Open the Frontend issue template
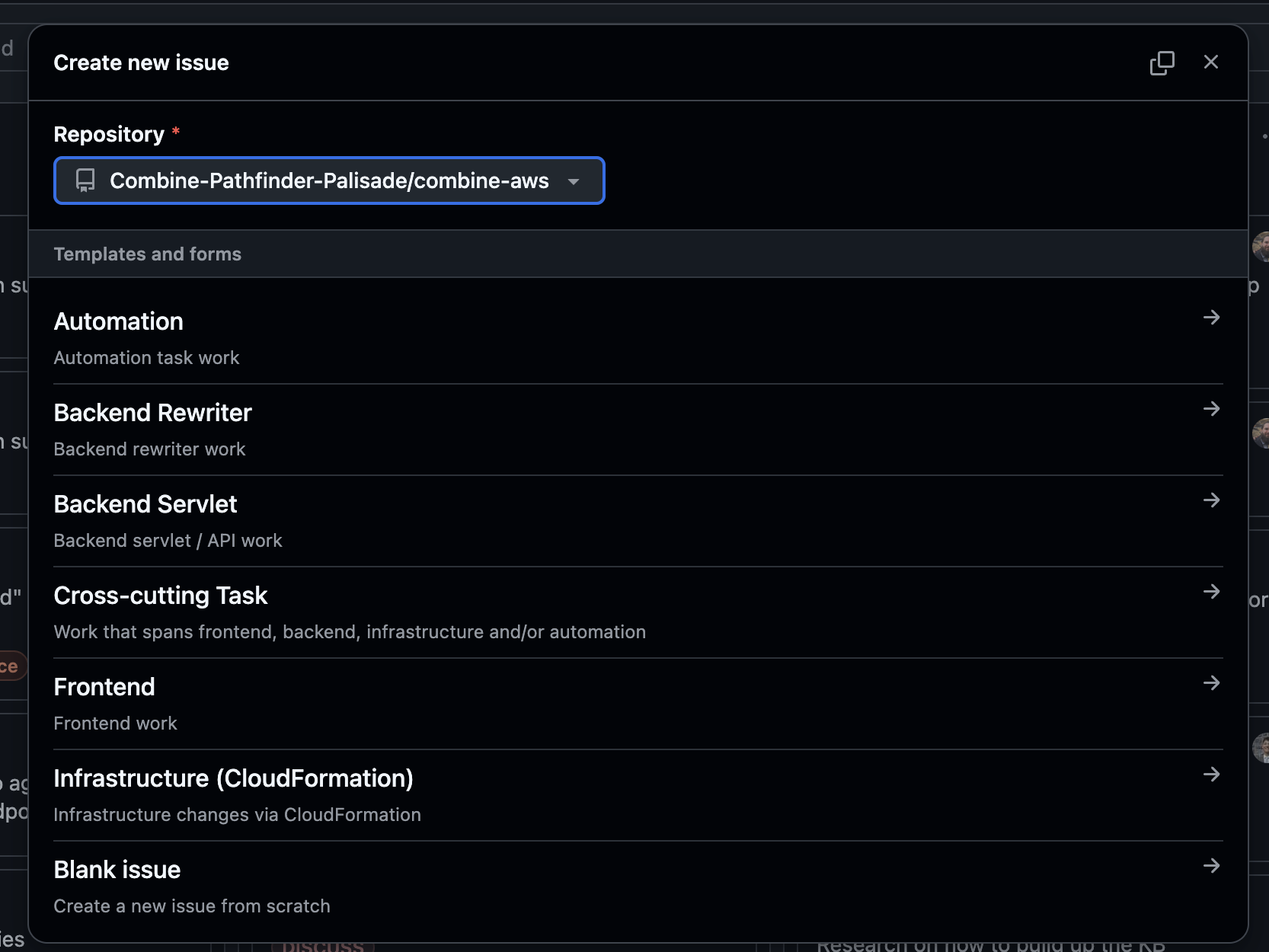The image size is (1269, 952). click(104, 687)
